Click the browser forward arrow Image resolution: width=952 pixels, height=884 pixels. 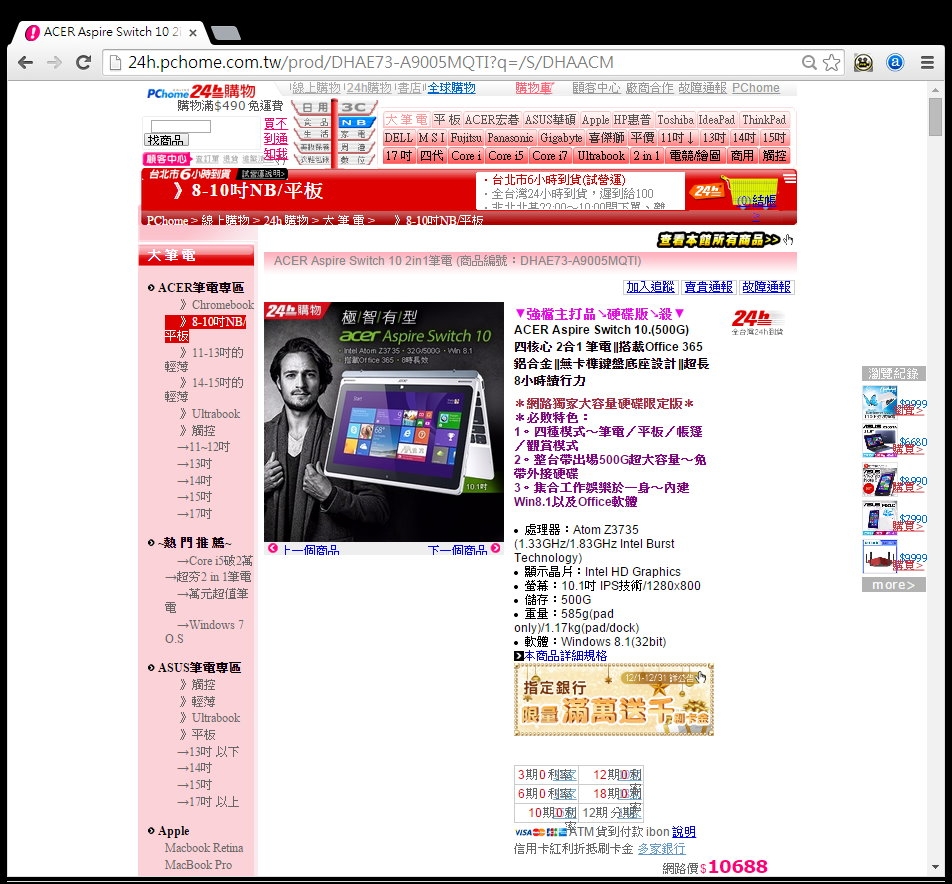[x=55, y=62]
